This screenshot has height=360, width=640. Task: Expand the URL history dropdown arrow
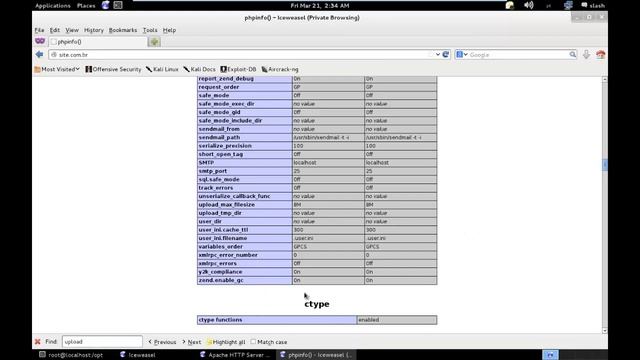pyautogui.click(x=438, y=54)
